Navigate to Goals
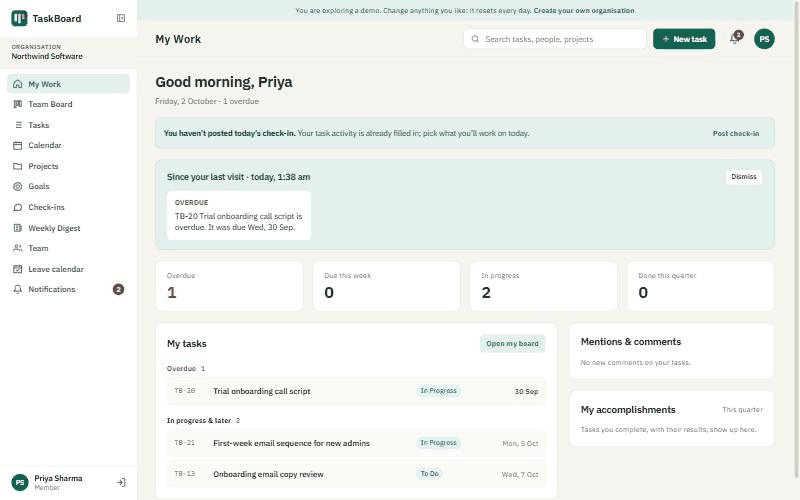 coord(68,187)
